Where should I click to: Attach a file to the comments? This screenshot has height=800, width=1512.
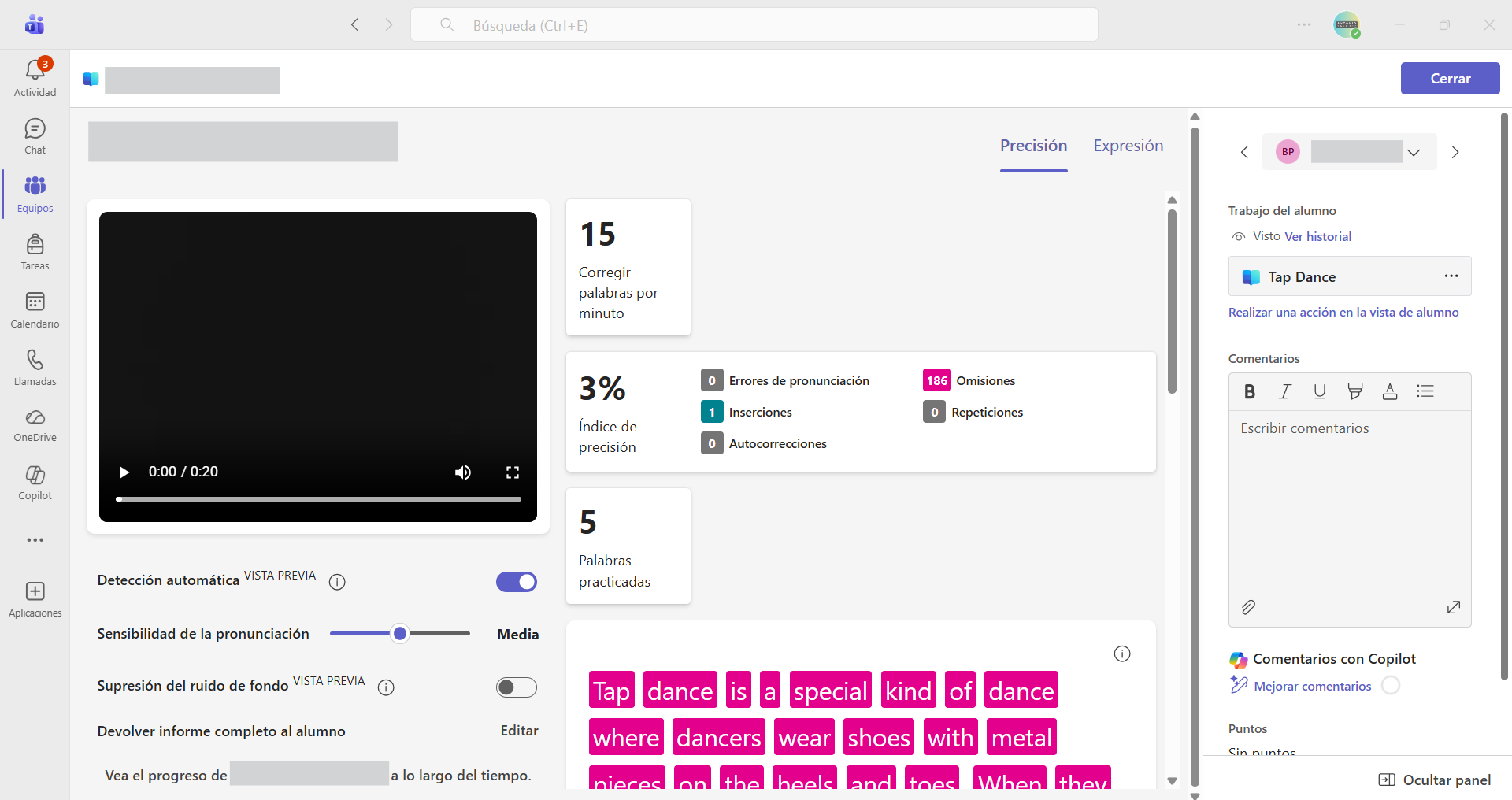click(1248, 607)
